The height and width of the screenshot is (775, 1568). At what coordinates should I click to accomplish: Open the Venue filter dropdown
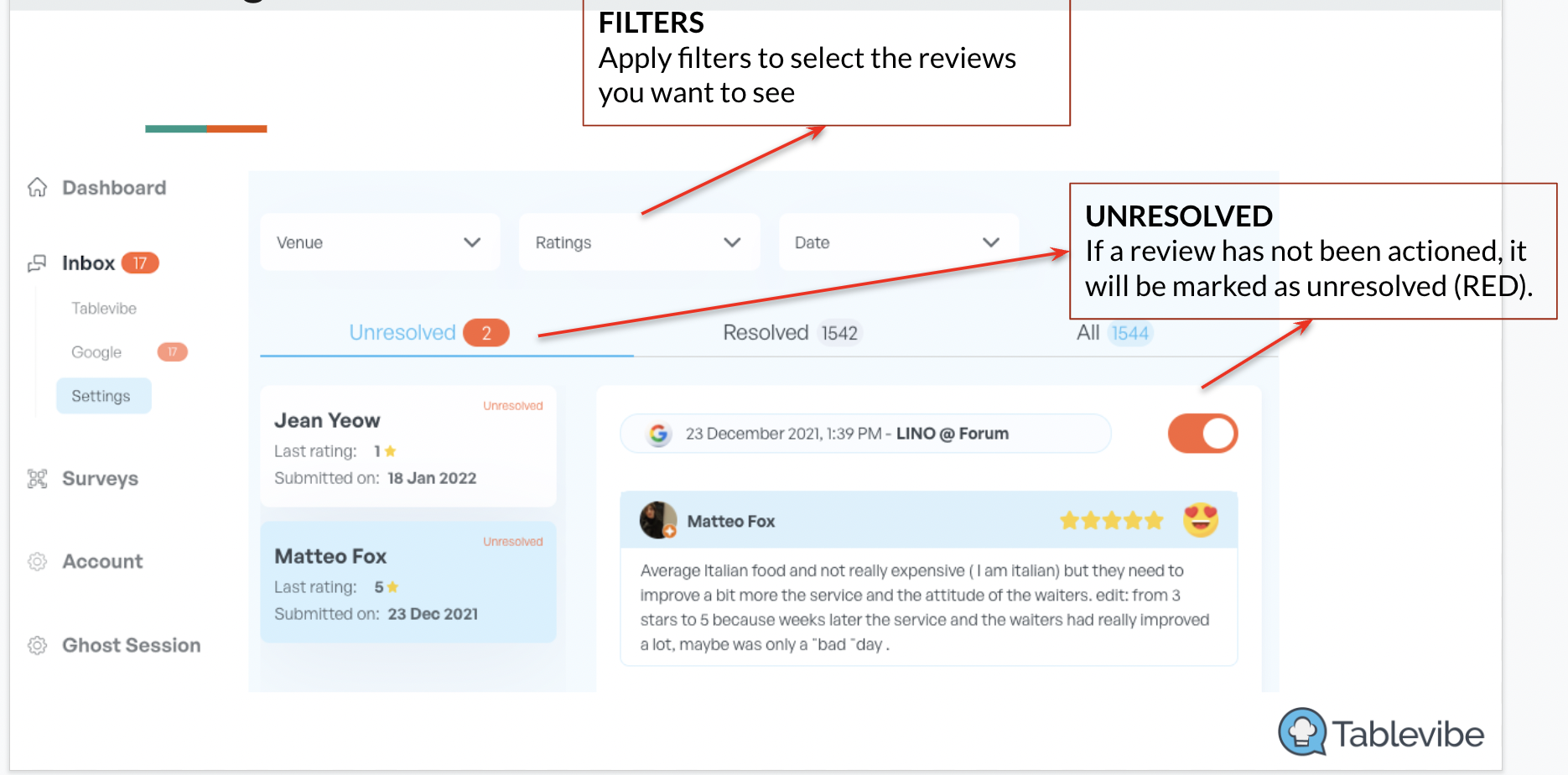coord(380,242)
